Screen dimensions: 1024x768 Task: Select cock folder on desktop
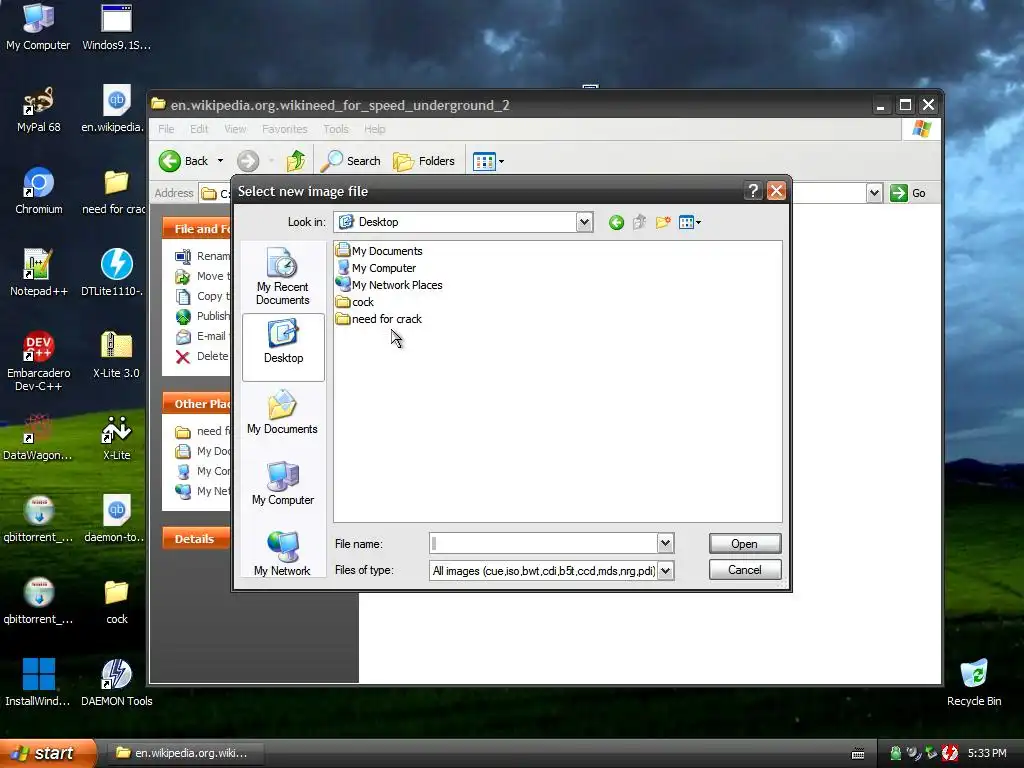(116, 601)
